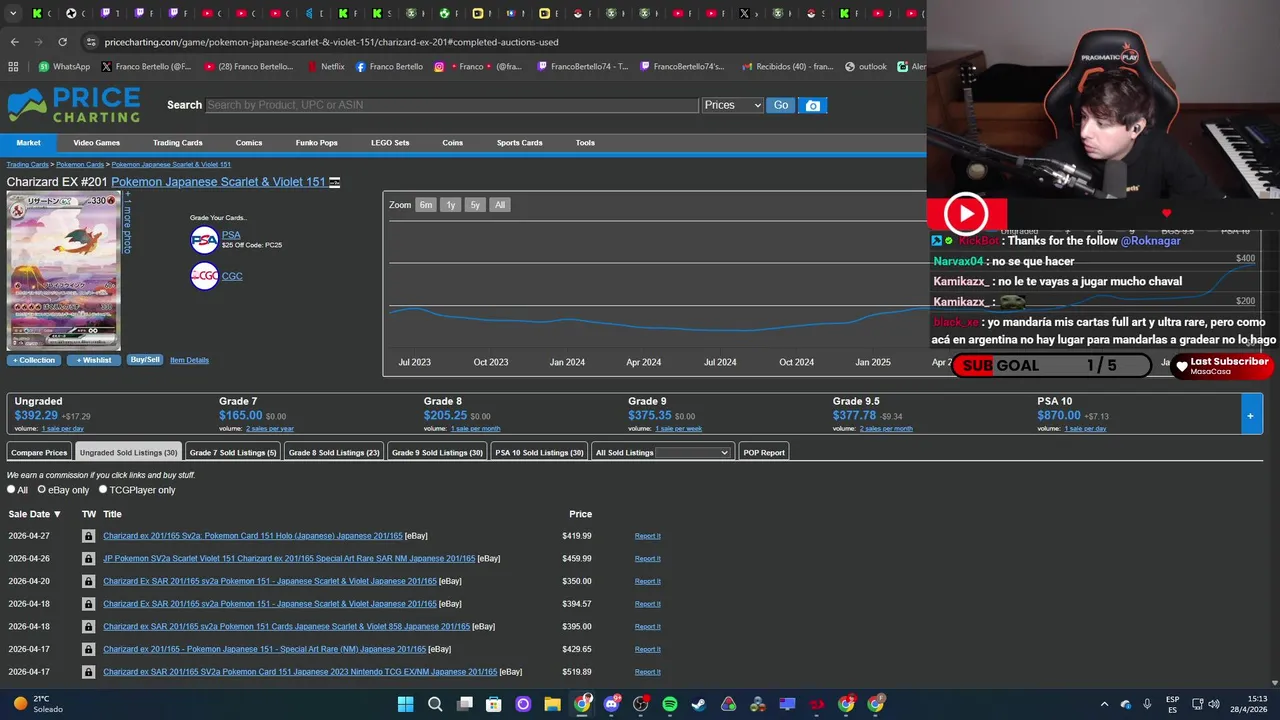Set chart zoom to All

500,205
